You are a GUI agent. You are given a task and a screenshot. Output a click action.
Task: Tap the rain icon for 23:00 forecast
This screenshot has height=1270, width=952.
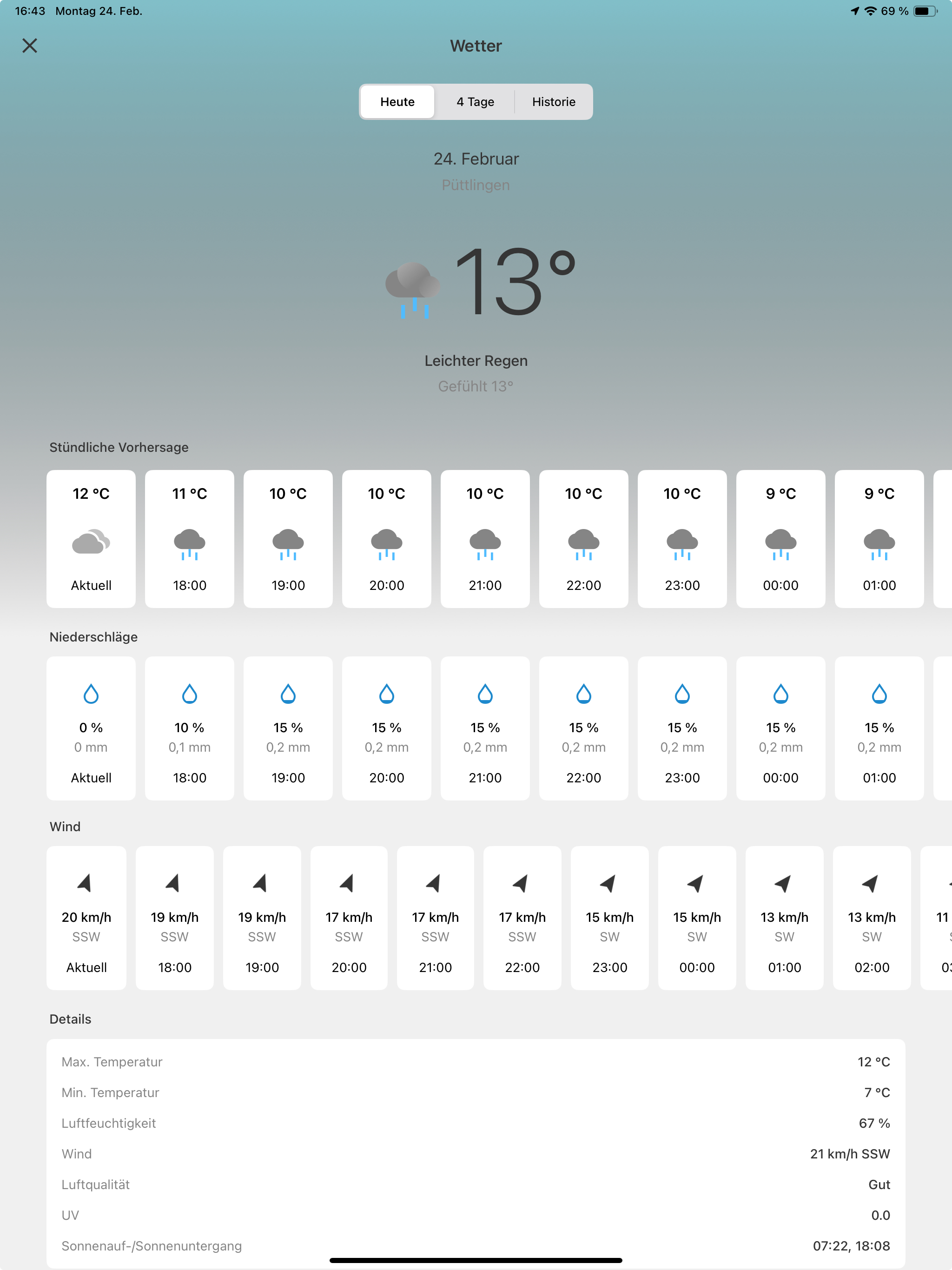tap(682, 544)
